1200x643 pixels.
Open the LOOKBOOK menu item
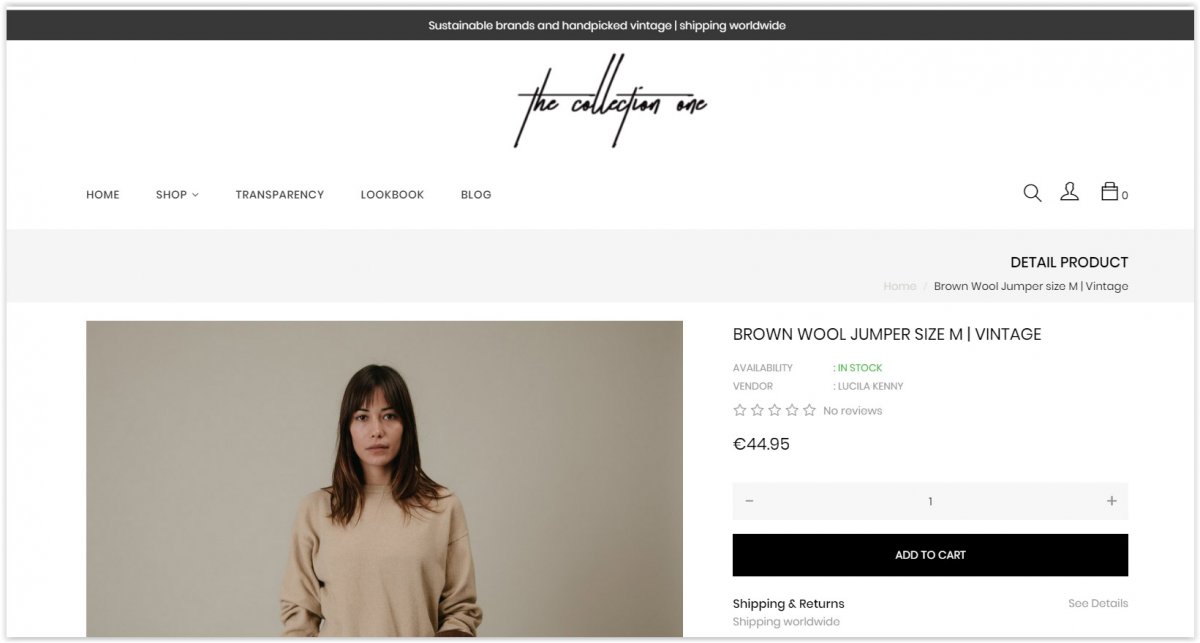tap(392, 195)
